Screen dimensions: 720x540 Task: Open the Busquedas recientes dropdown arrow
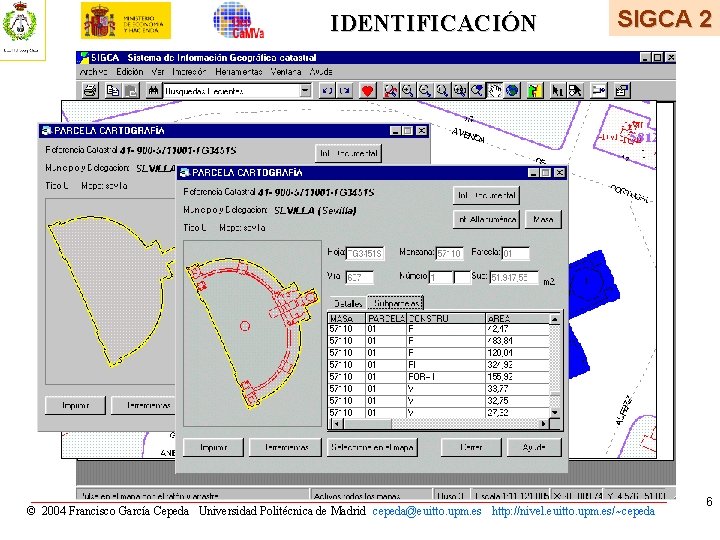[305, 90]
